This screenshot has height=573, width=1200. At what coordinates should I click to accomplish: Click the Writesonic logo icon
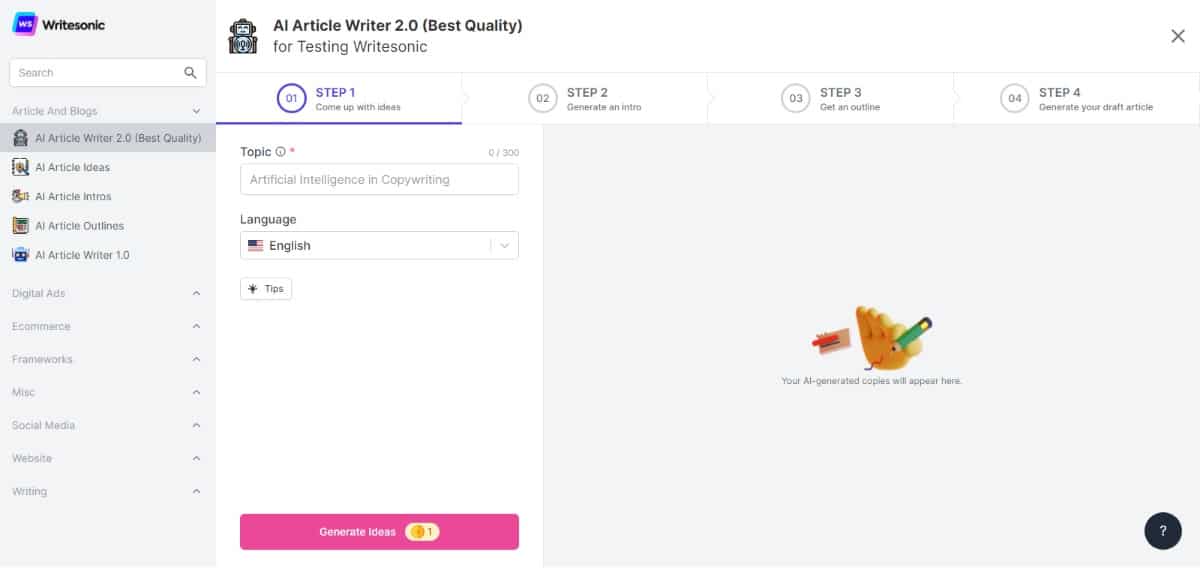pos(25,24)
